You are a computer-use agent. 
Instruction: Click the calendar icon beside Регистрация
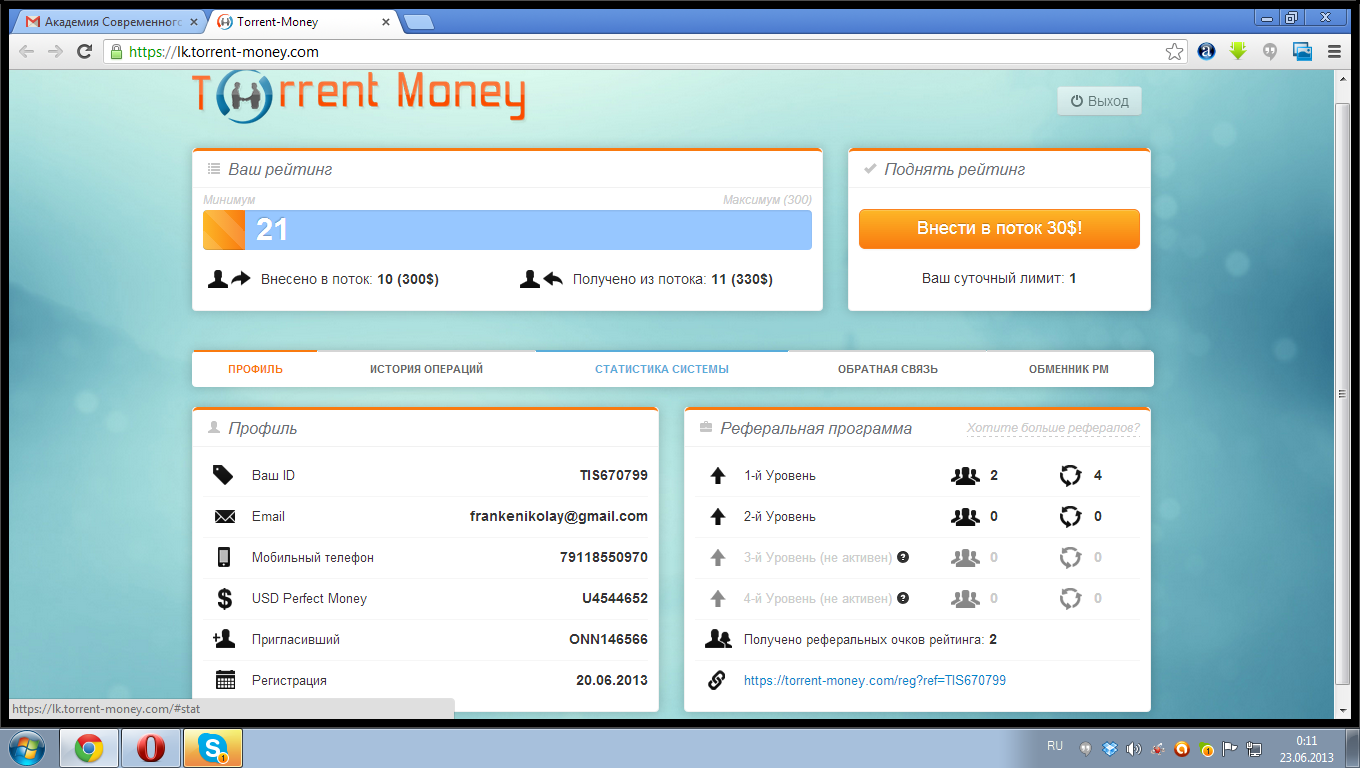pyautogui.click(x=225, y=680)
